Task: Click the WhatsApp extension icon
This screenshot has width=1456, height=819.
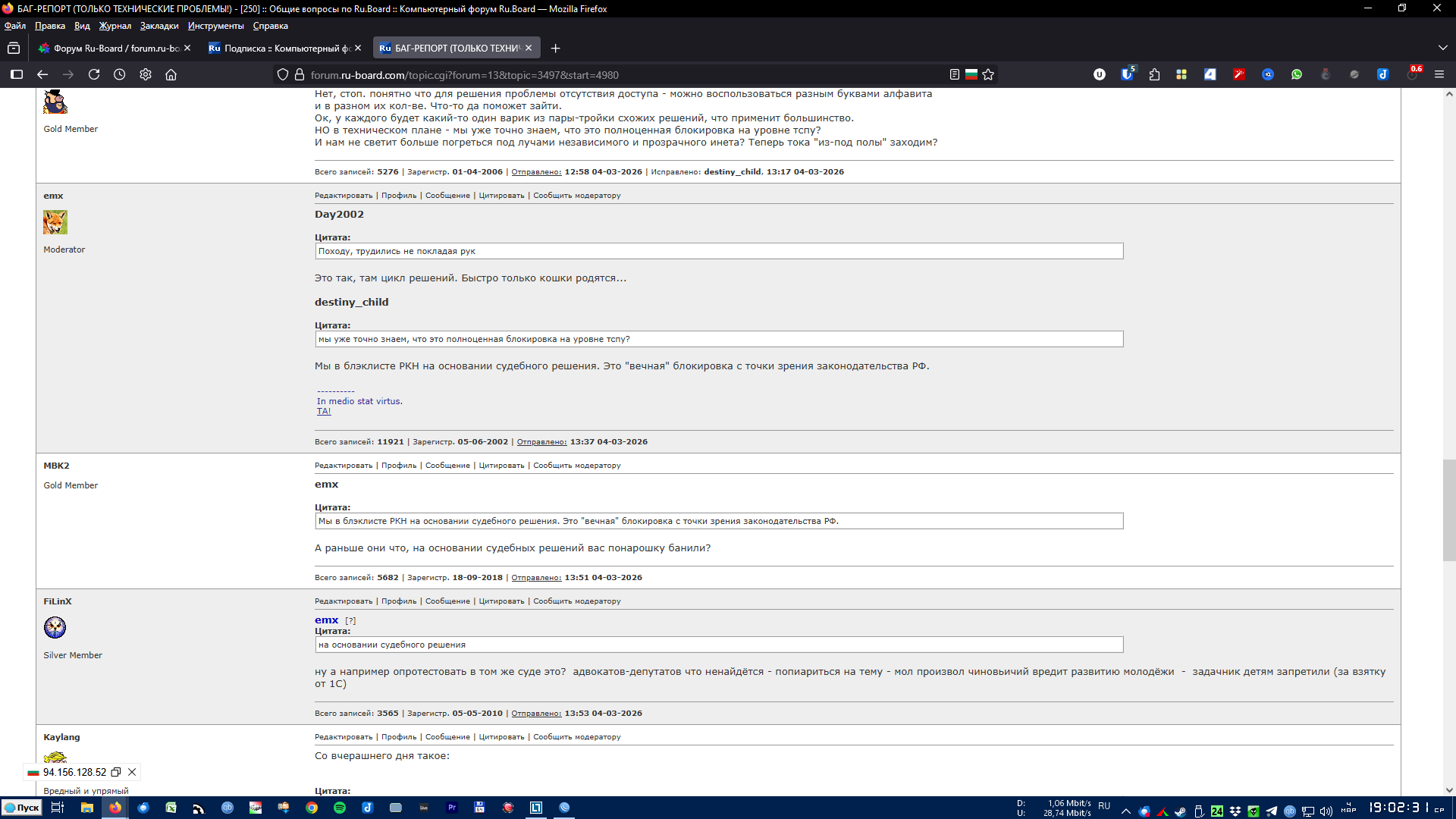Action: 1297,74
